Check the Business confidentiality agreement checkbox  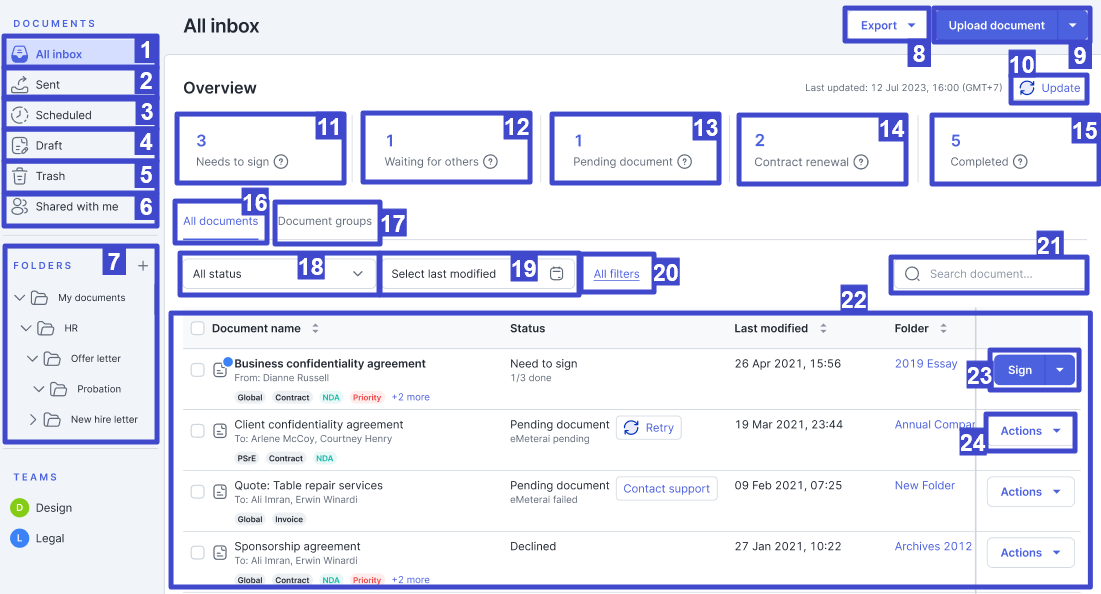[197, 370]
